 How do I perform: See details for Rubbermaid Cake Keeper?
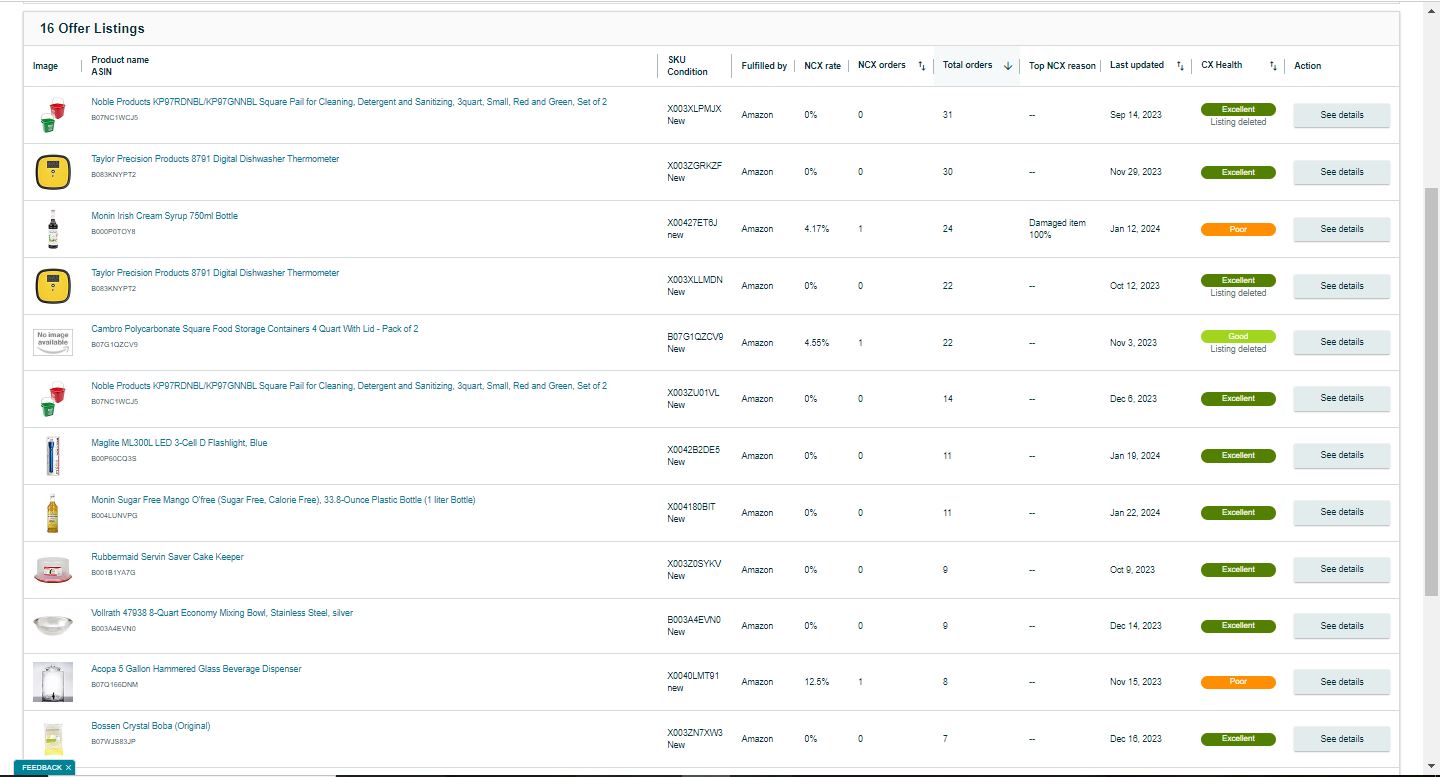pyautogui.click(x=1341, y=569)
